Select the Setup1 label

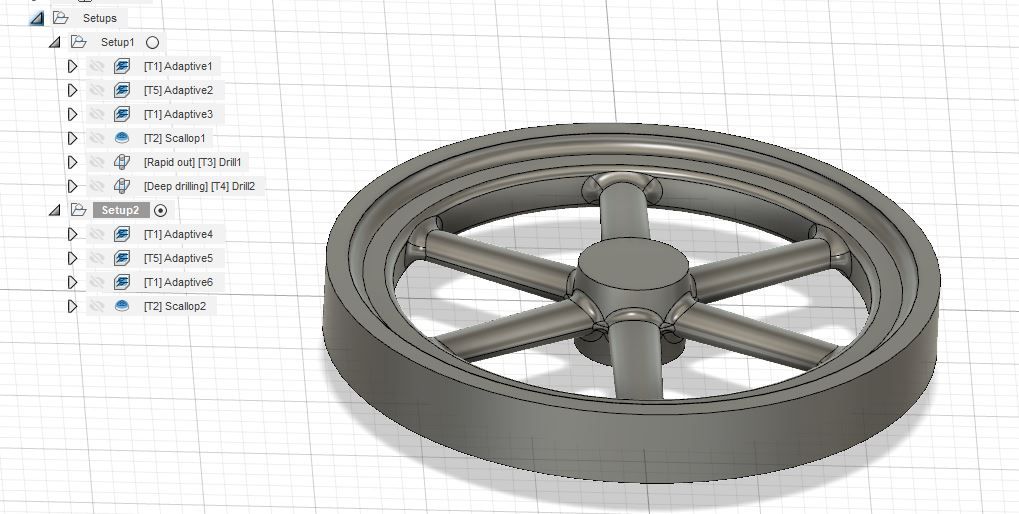(x=118, y=42)
